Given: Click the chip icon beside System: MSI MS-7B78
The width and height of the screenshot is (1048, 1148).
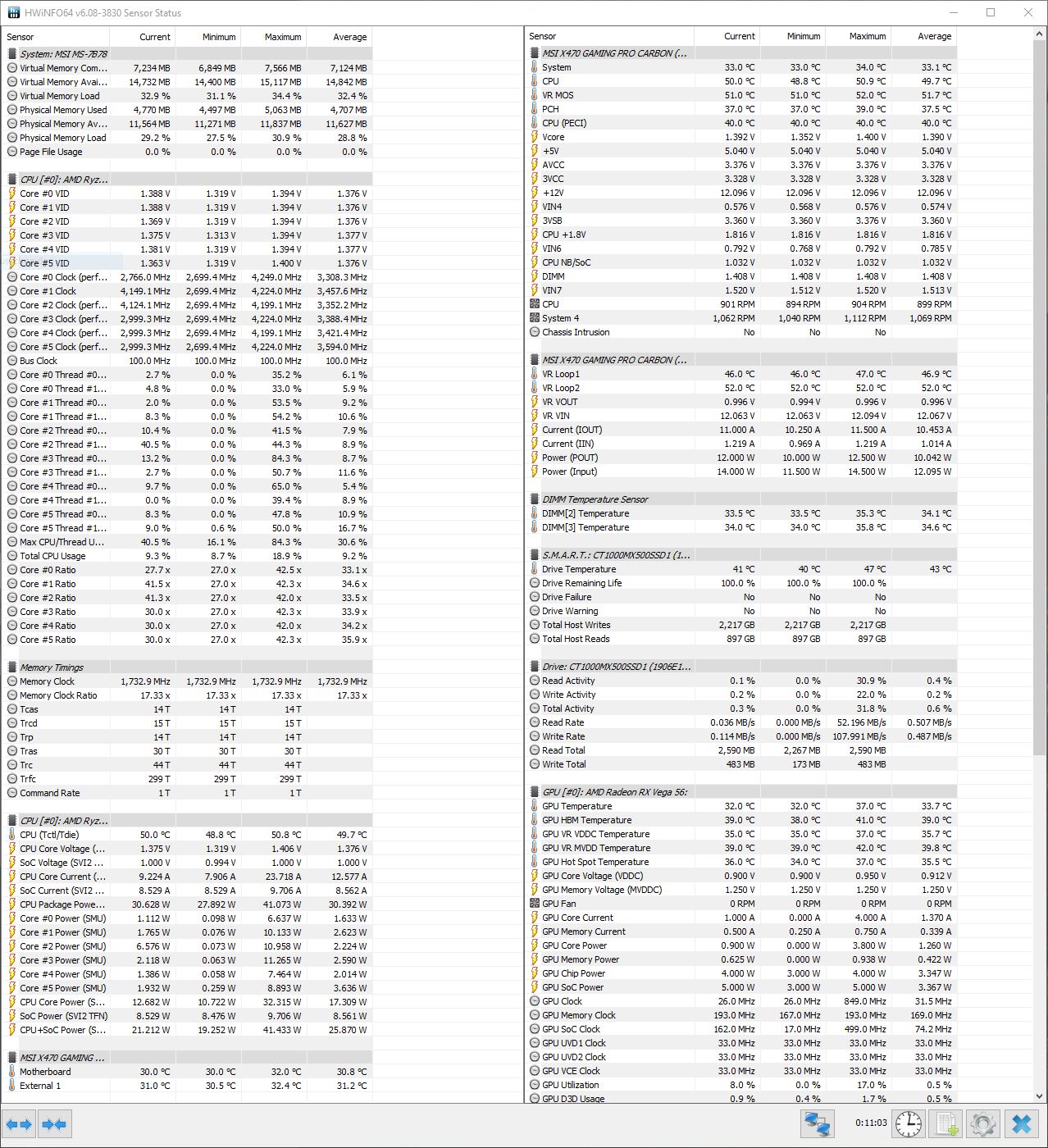Looking at the screenshot, I should point(12,54).
